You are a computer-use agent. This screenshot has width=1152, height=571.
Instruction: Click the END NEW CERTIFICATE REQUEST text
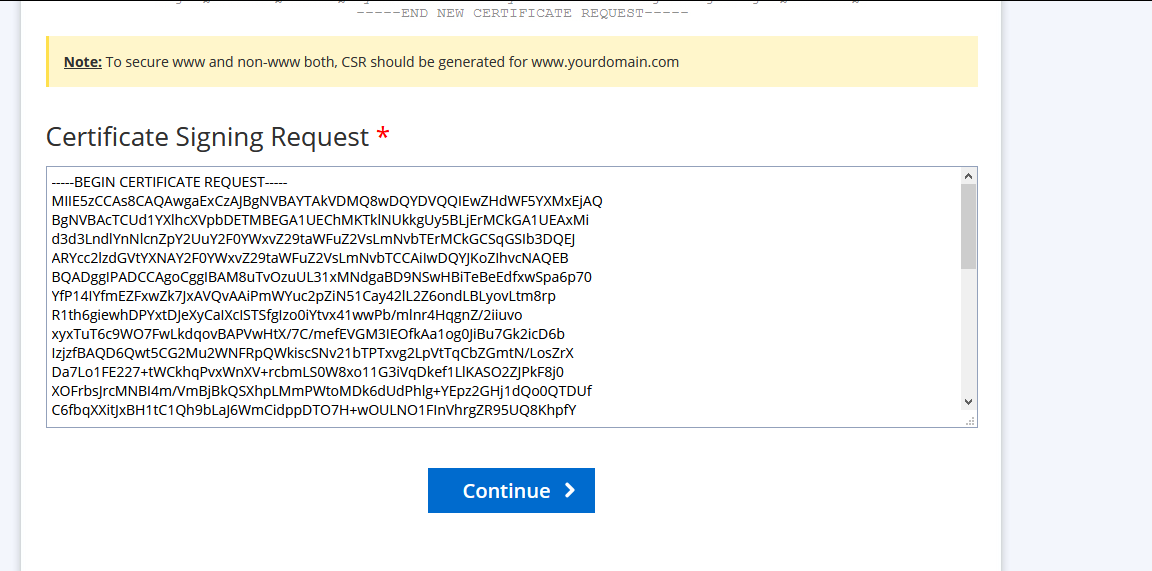pos(522,13)
